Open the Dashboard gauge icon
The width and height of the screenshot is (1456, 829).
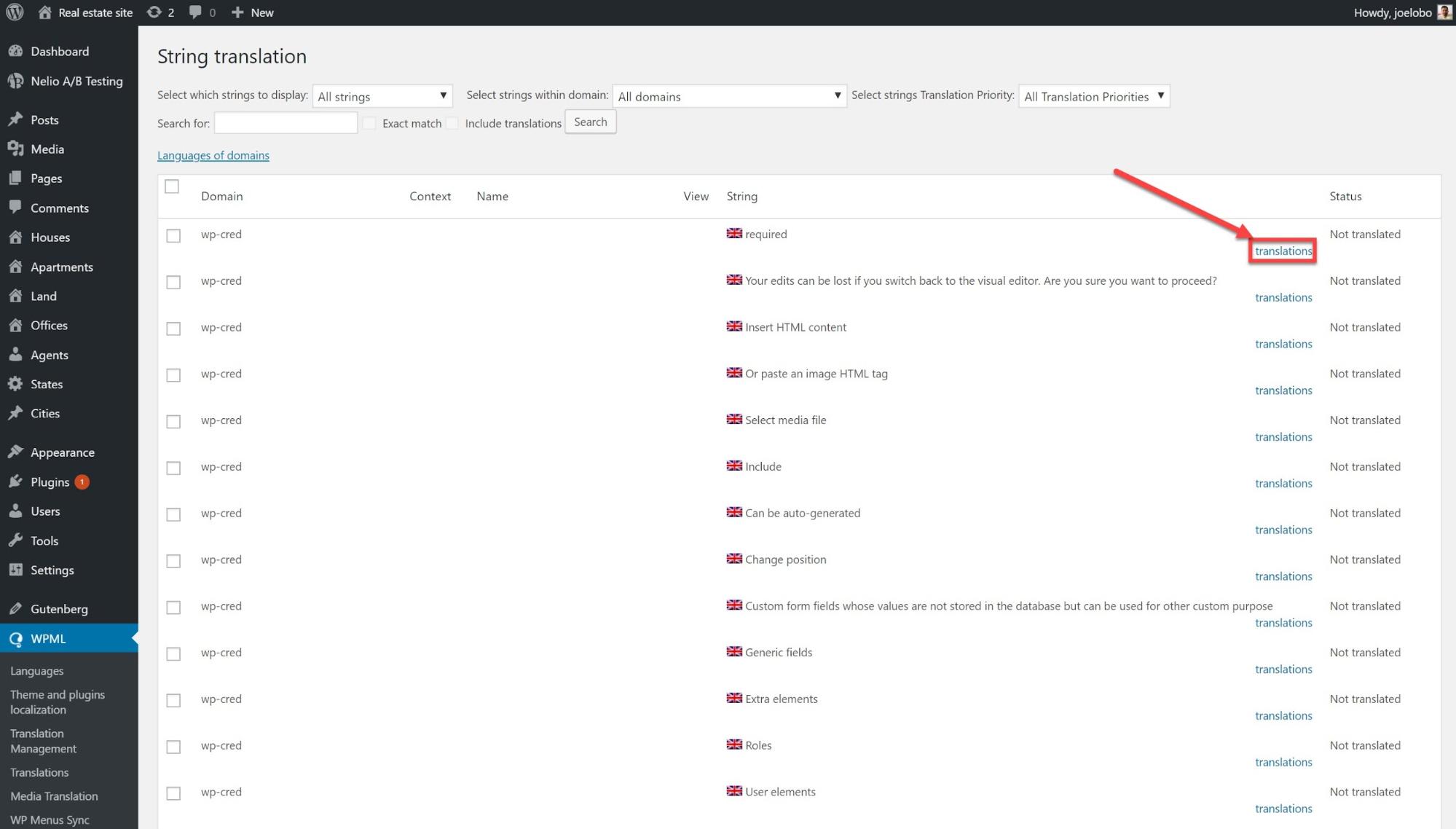tap(15, 51)
